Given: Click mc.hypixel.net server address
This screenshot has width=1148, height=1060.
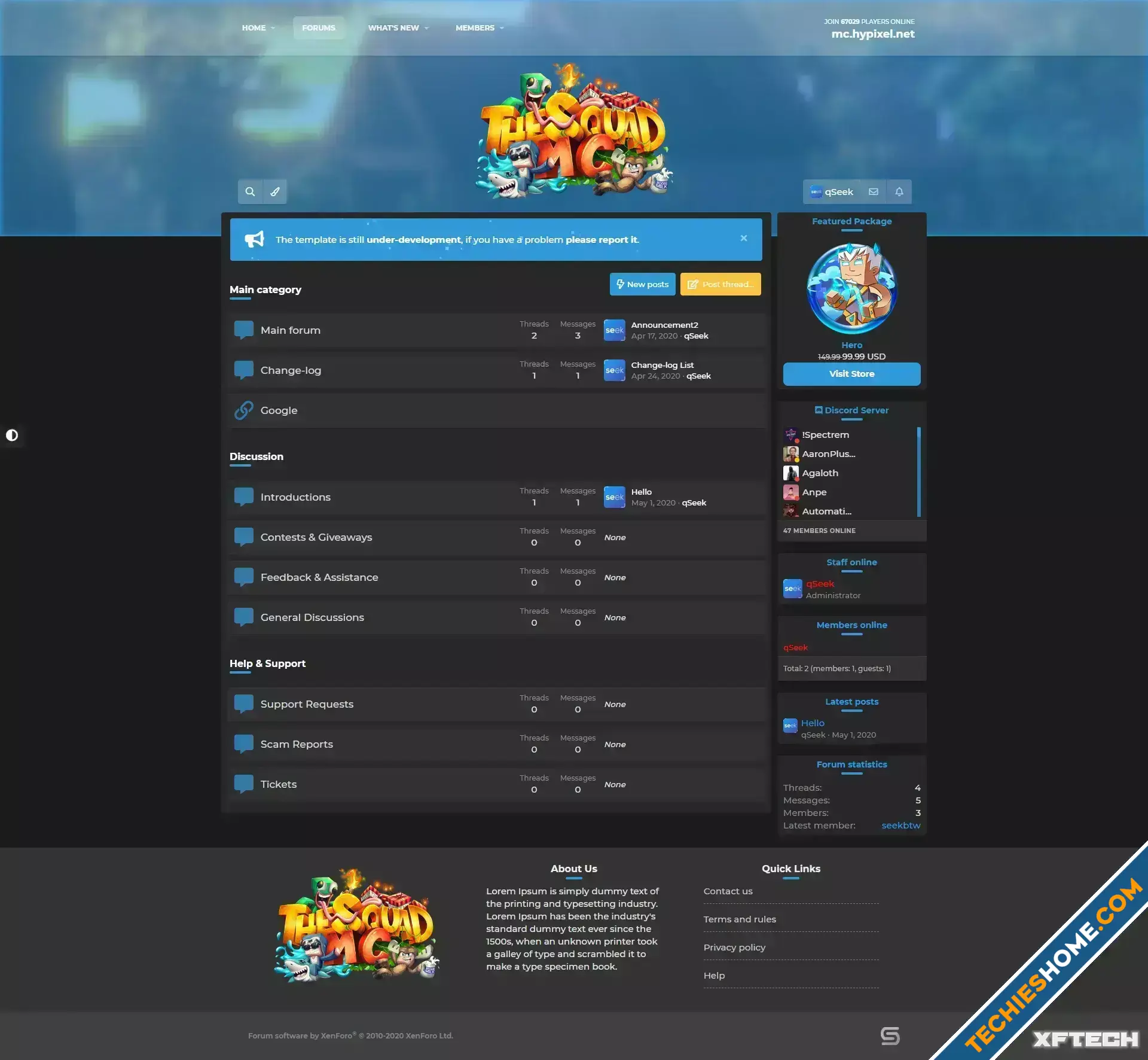Looking at the screenshot, I should click(873, 34).
